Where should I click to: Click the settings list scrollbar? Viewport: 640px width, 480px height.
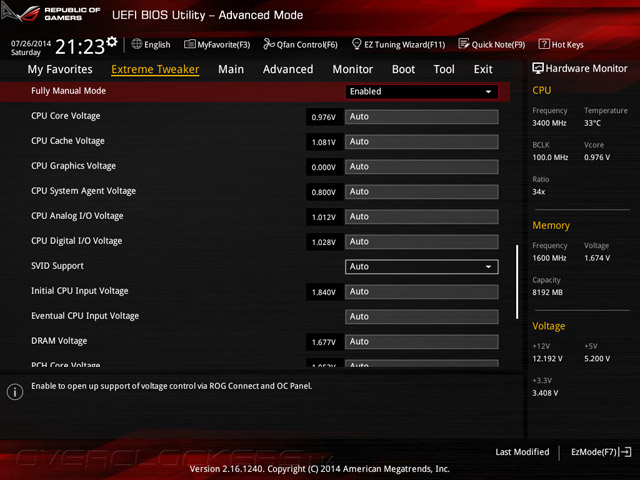[517, 282]
